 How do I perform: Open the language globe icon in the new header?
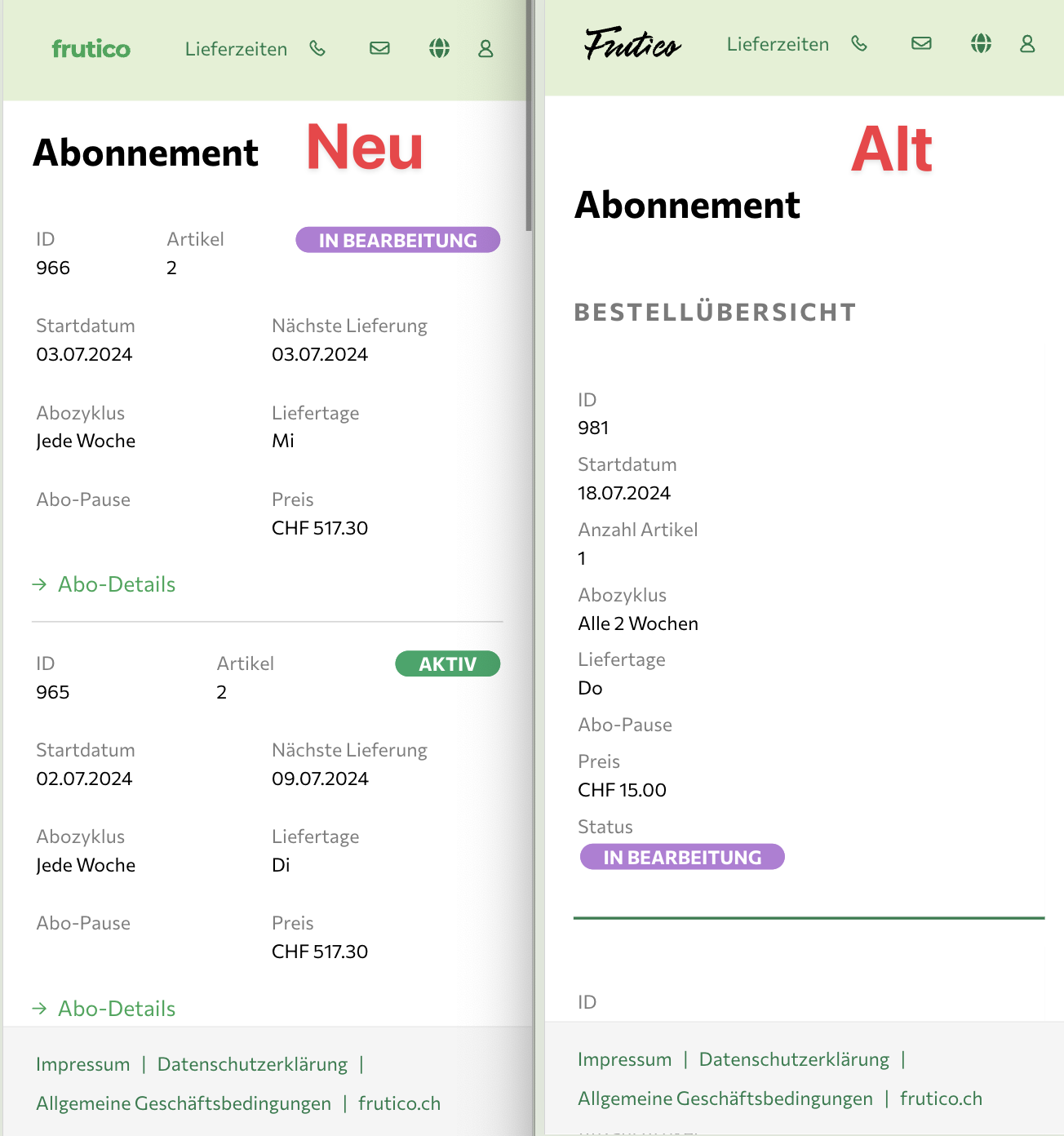pos(439,49)
